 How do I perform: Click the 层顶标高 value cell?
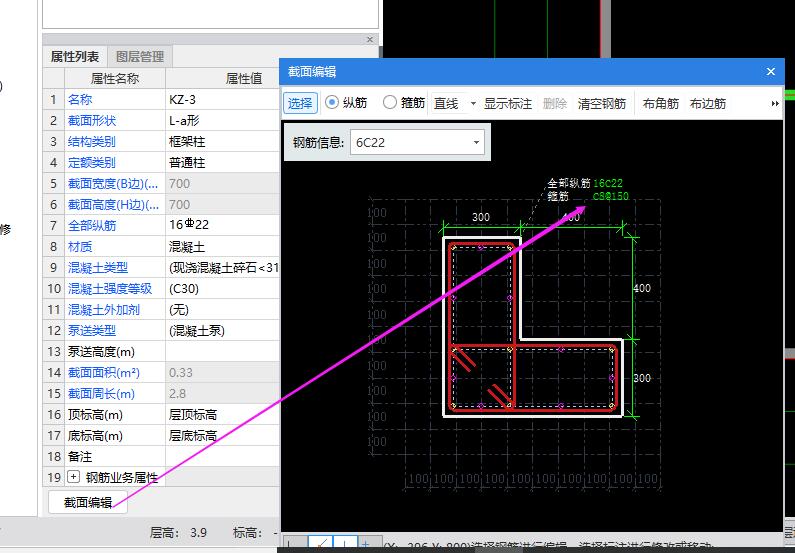pos(223,415)
